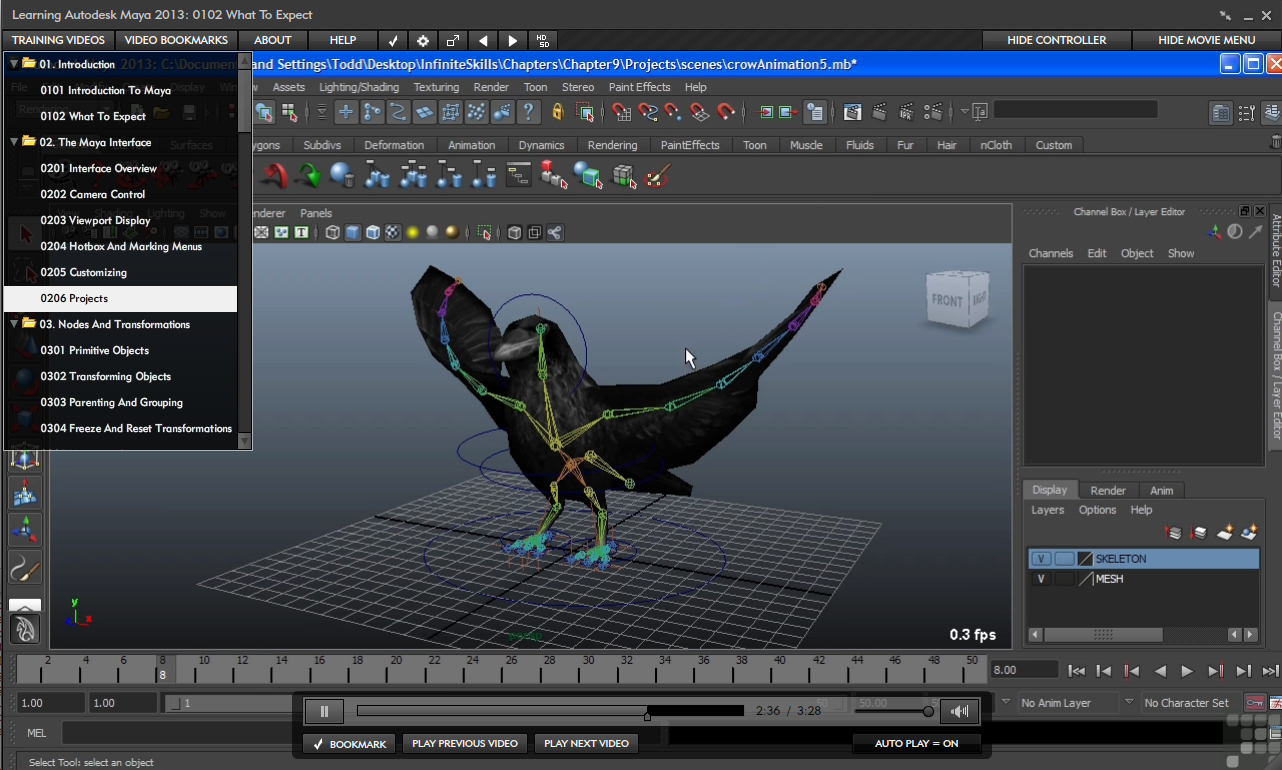Click the video volume speaker icon

(959, 712)
